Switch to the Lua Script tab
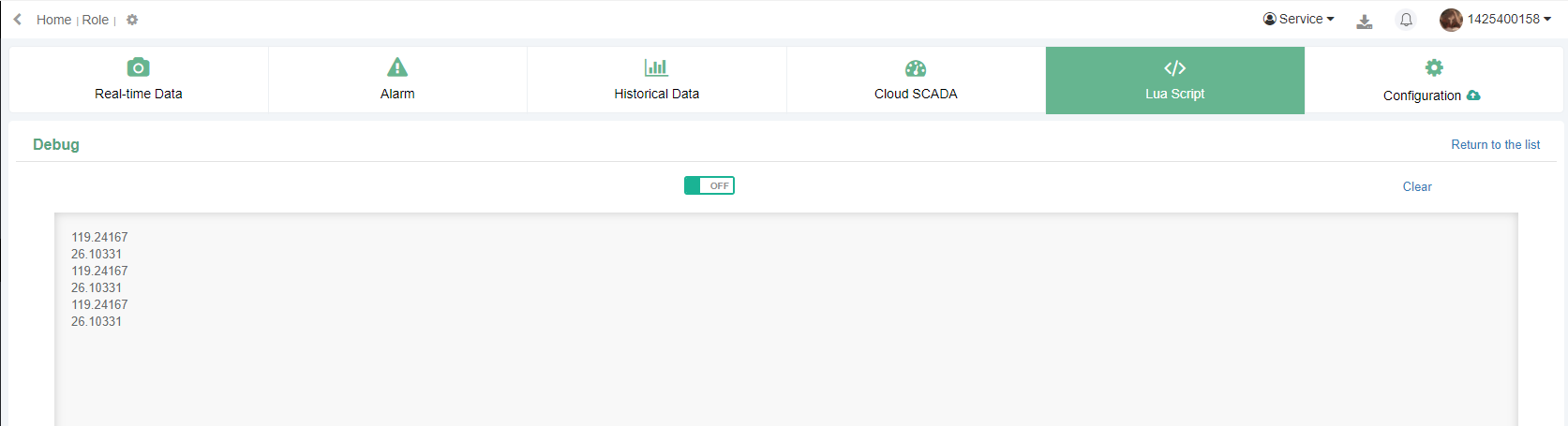1568x426 pixels. (x=1174, y=81)
